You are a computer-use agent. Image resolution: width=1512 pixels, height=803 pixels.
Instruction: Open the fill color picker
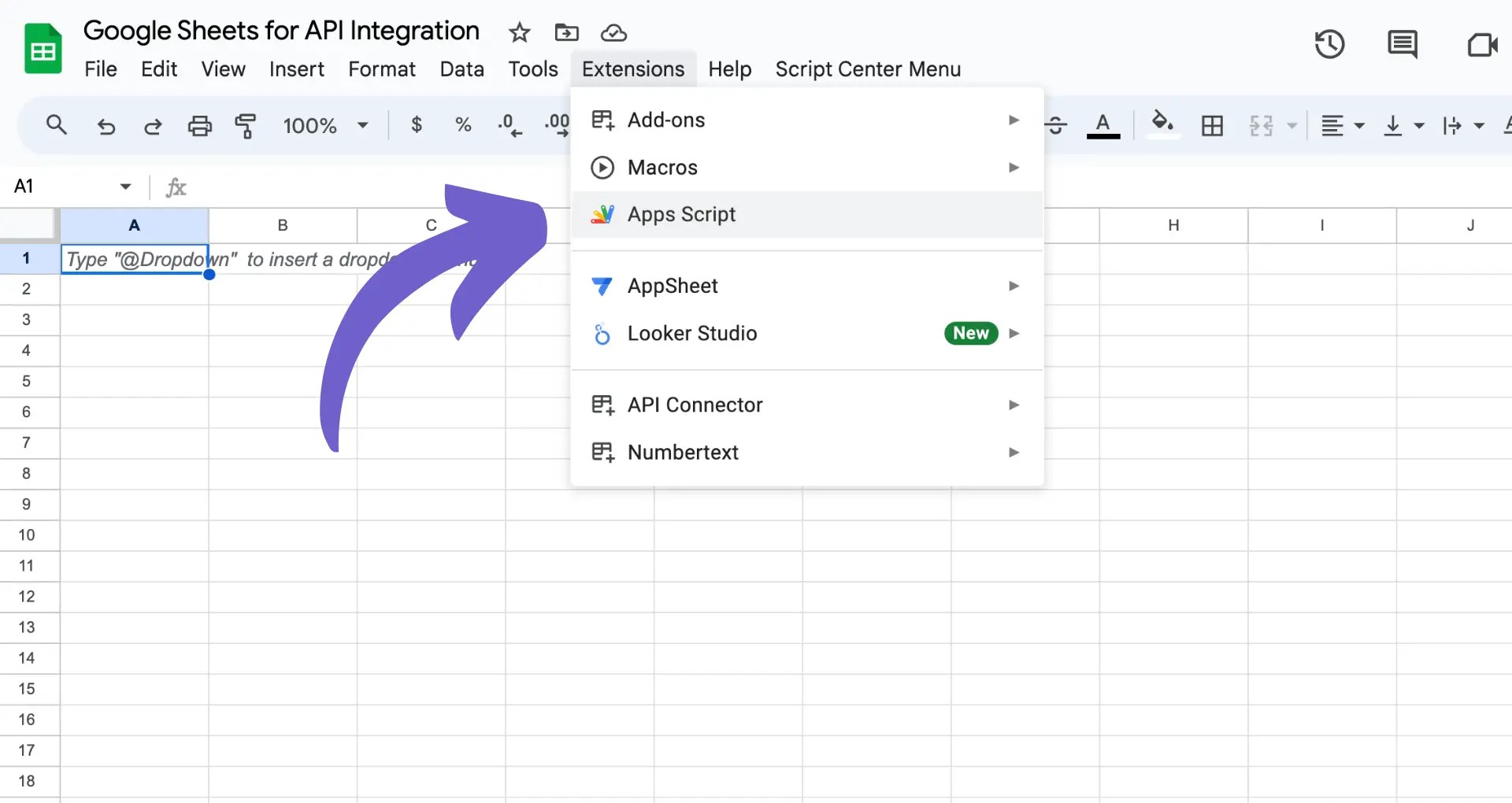(x=1163, y=125)
